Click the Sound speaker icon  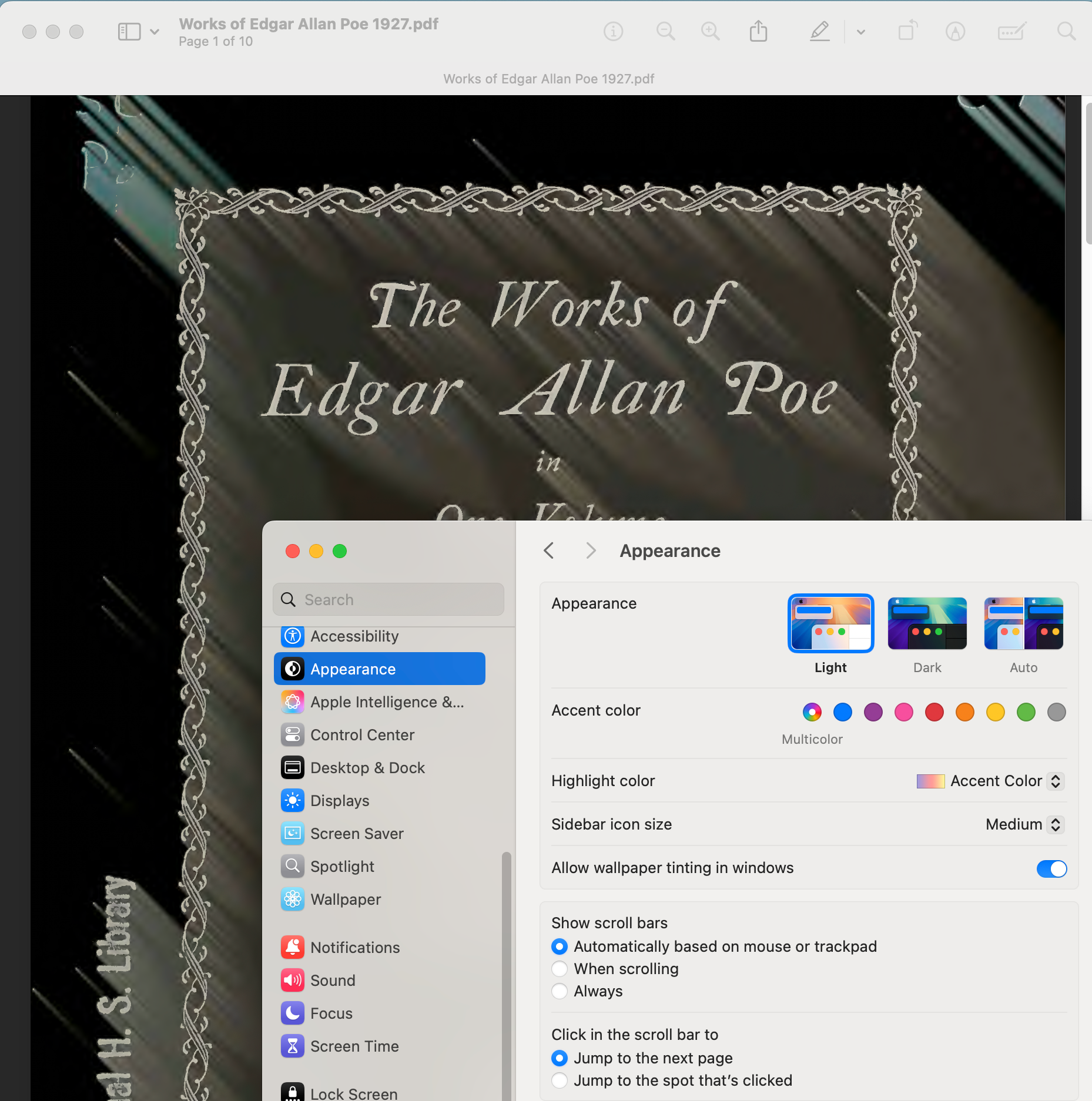[x=293, y=980]
